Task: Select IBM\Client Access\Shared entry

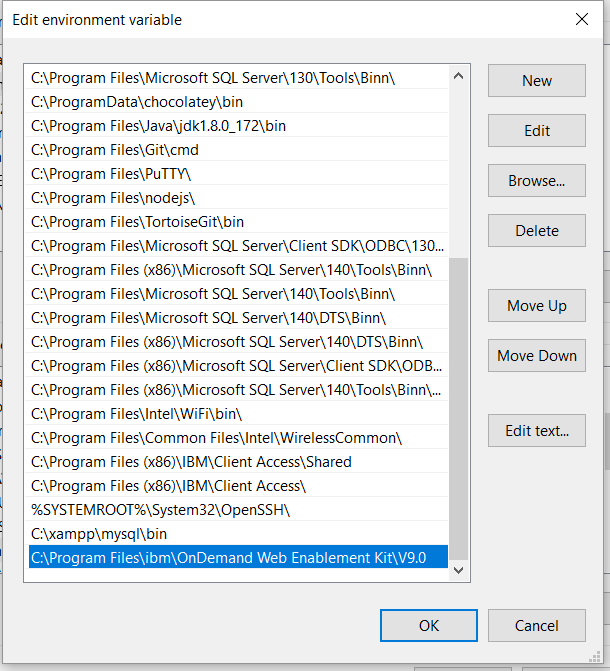Action: pos(238,461)
